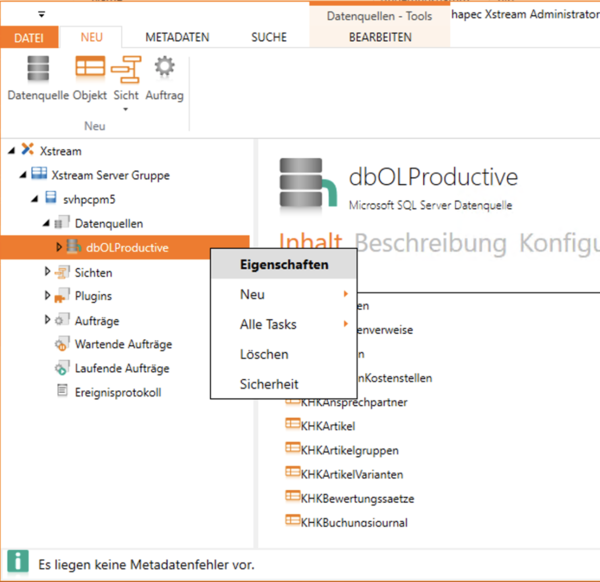Open the Alle Tasks submenu
Image resolution: width=600 pixels, height=582 pixels.
pyautogui.click(x=284, y=324)
